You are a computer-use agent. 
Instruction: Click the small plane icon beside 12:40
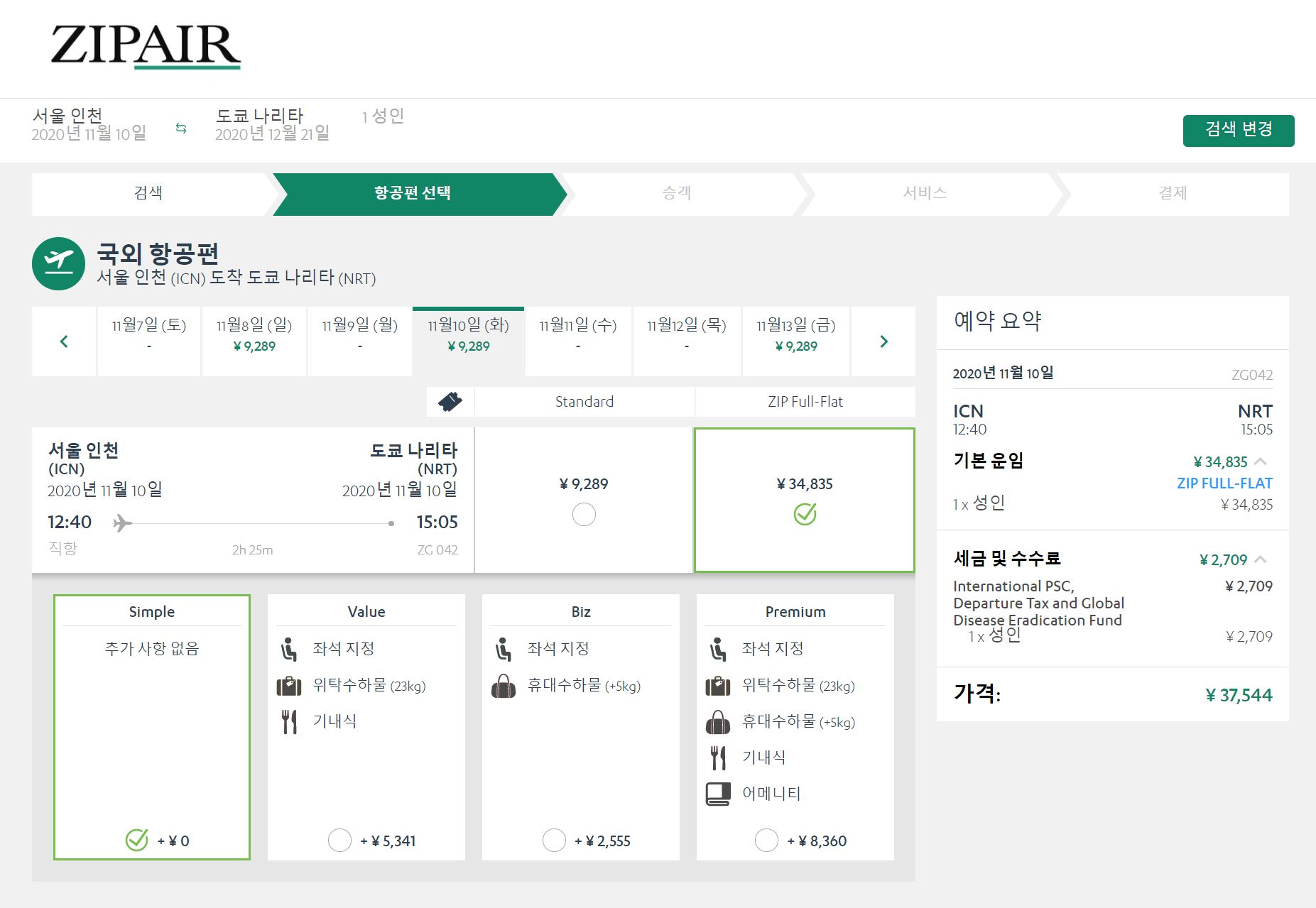click(x=123, y=523)
